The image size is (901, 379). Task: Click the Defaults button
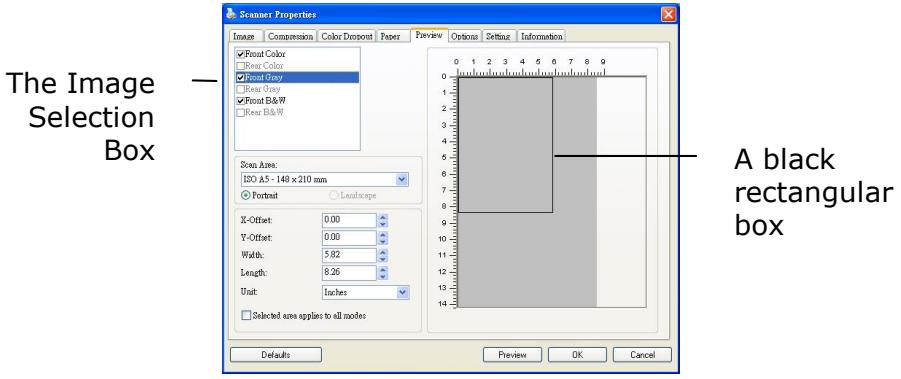point(276,355)
